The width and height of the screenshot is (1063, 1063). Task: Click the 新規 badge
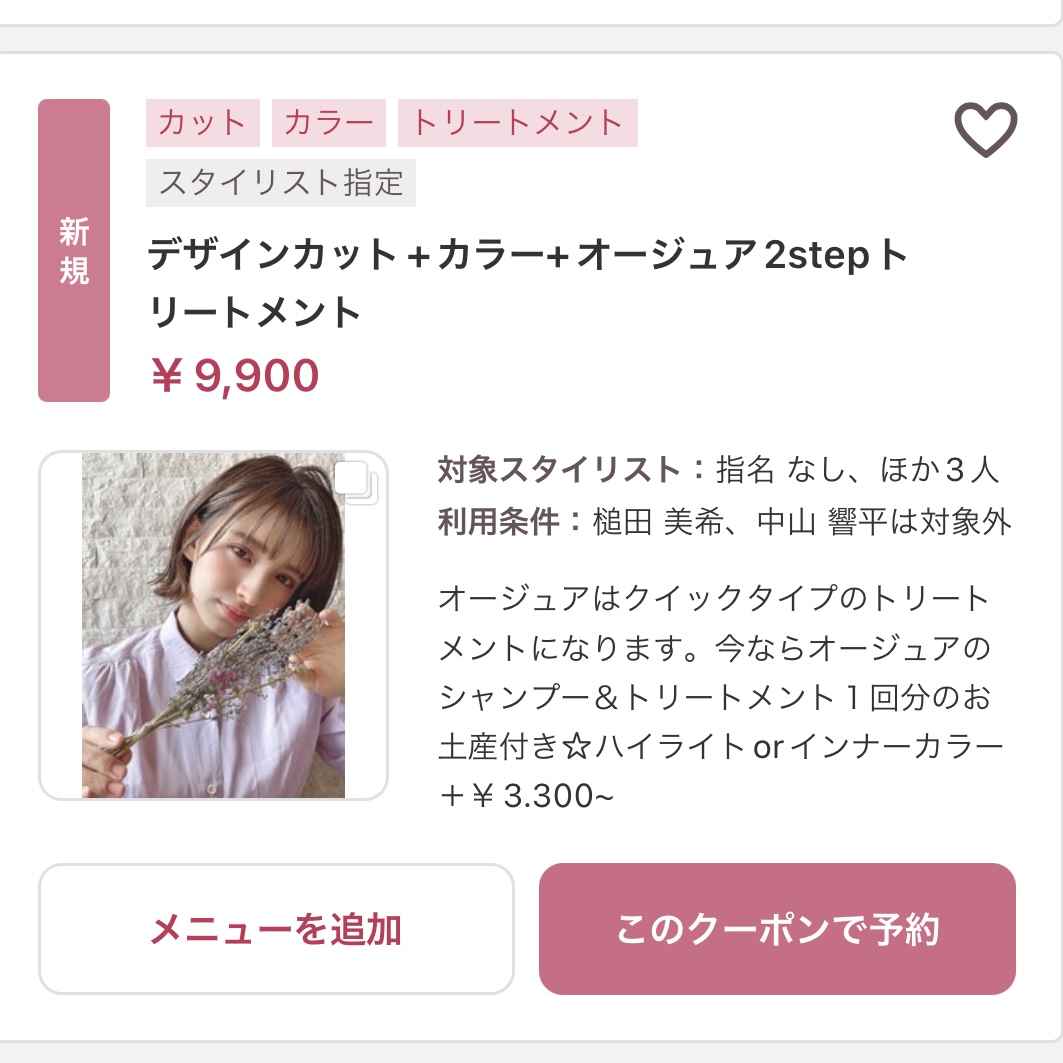pos(74,251)
